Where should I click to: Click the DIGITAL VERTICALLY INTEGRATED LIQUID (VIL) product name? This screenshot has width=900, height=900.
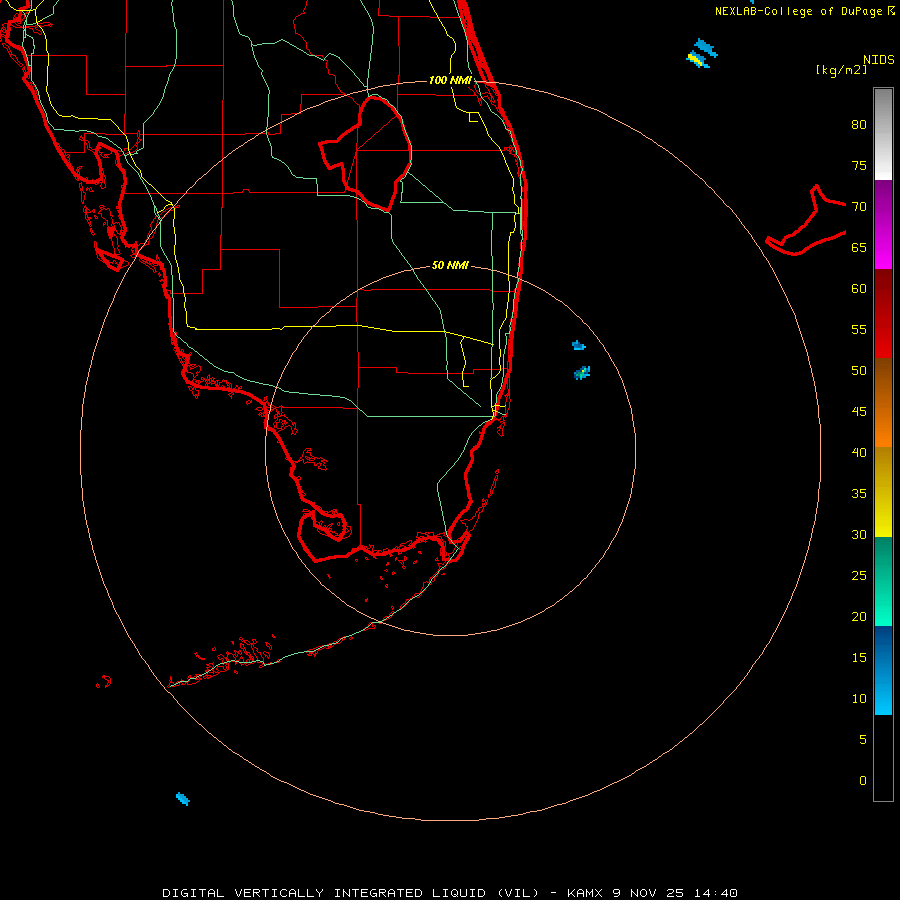(x=350, y=893)
